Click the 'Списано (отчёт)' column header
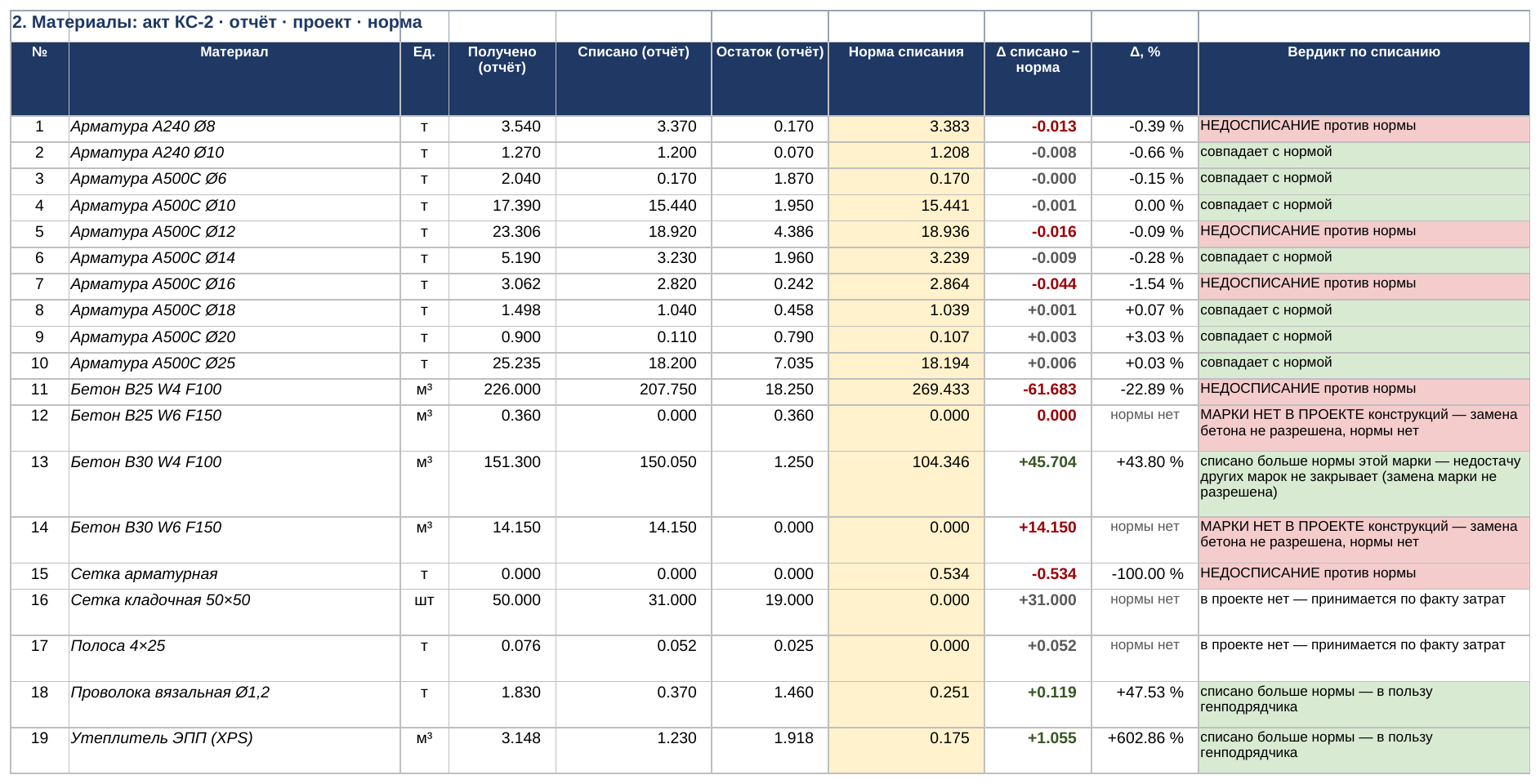 coord(634,79)
